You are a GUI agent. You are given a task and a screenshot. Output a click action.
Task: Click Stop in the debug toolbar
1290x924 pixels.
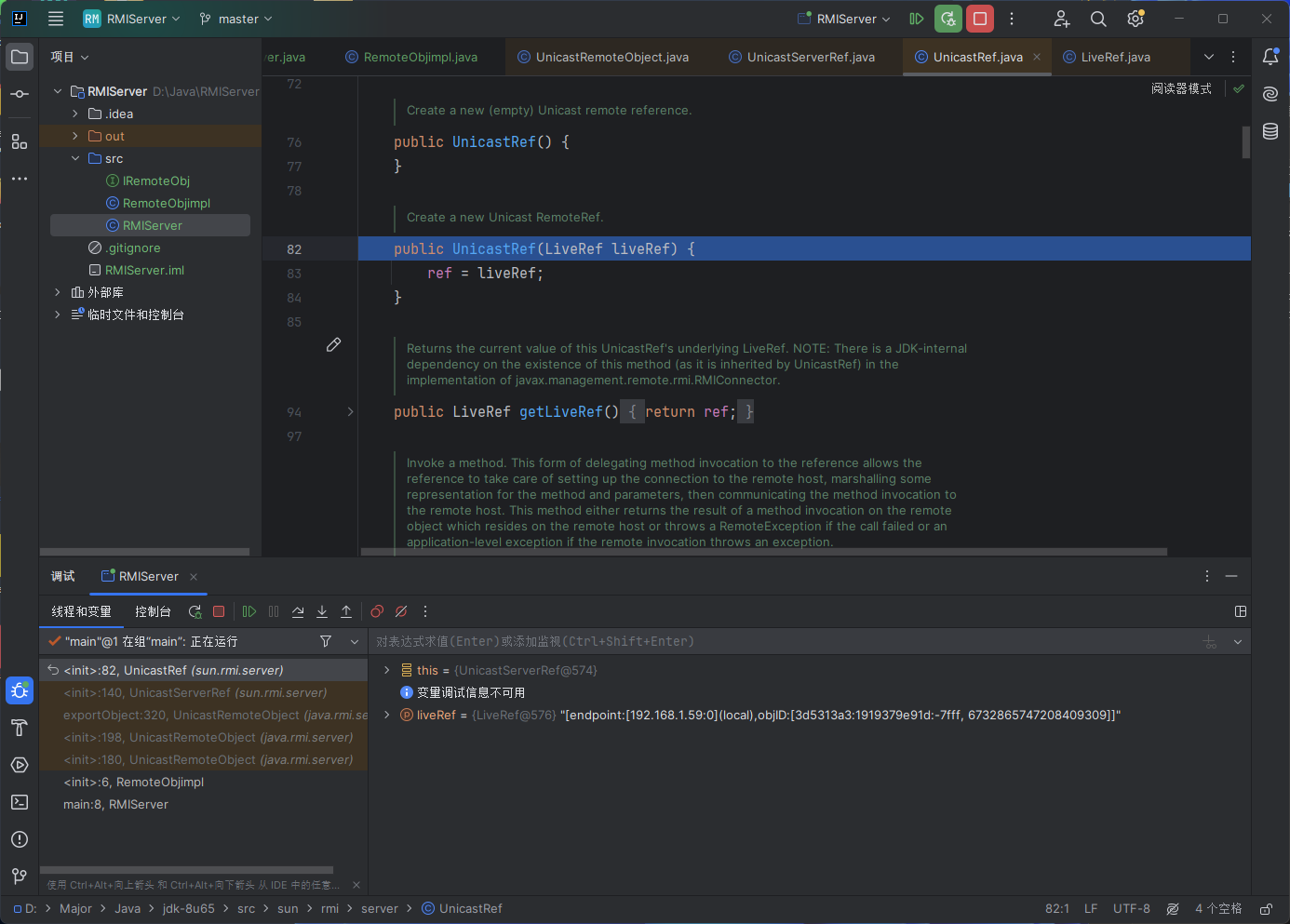pos(219,611)
